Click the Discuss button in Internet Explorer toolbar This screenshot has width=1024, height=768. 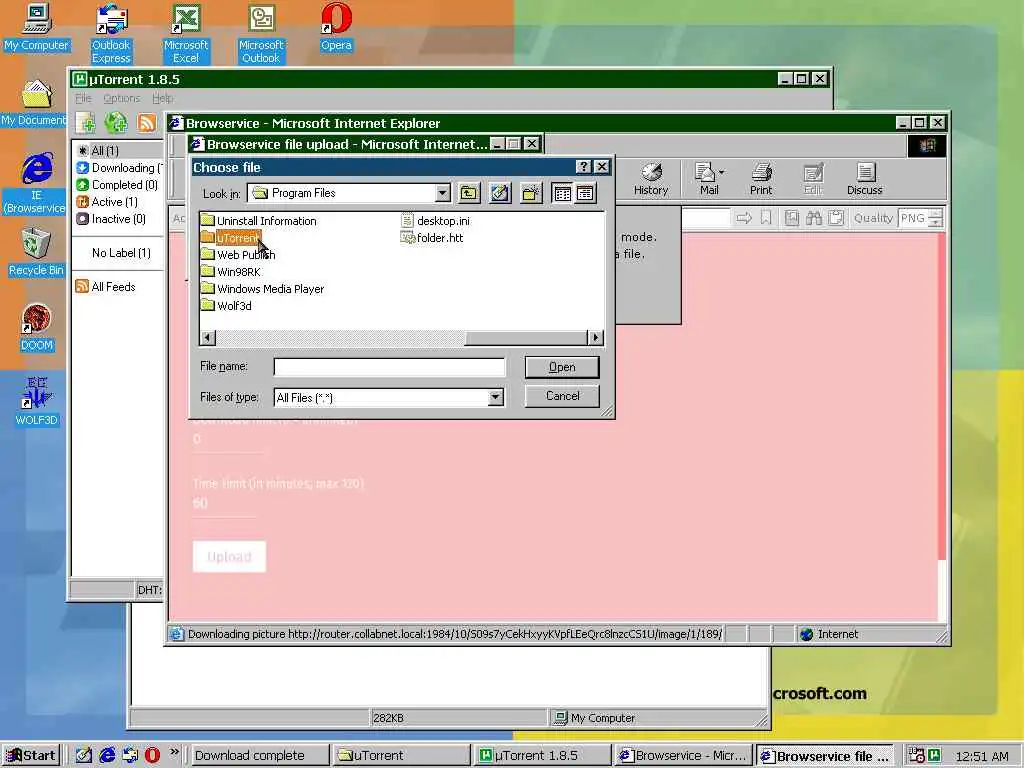coord(865,178)
